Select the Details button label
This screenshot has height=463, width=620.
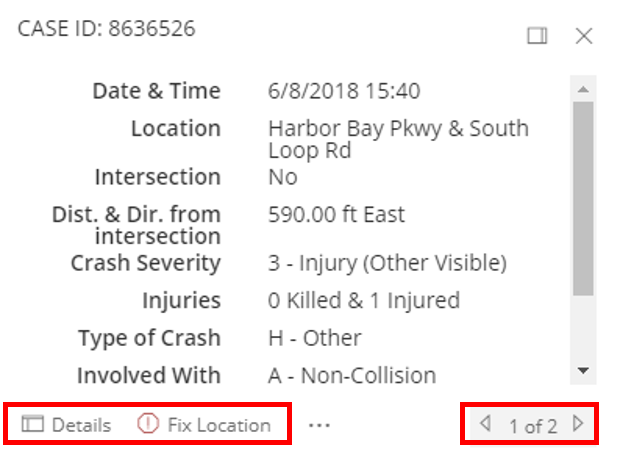point(81,425)
